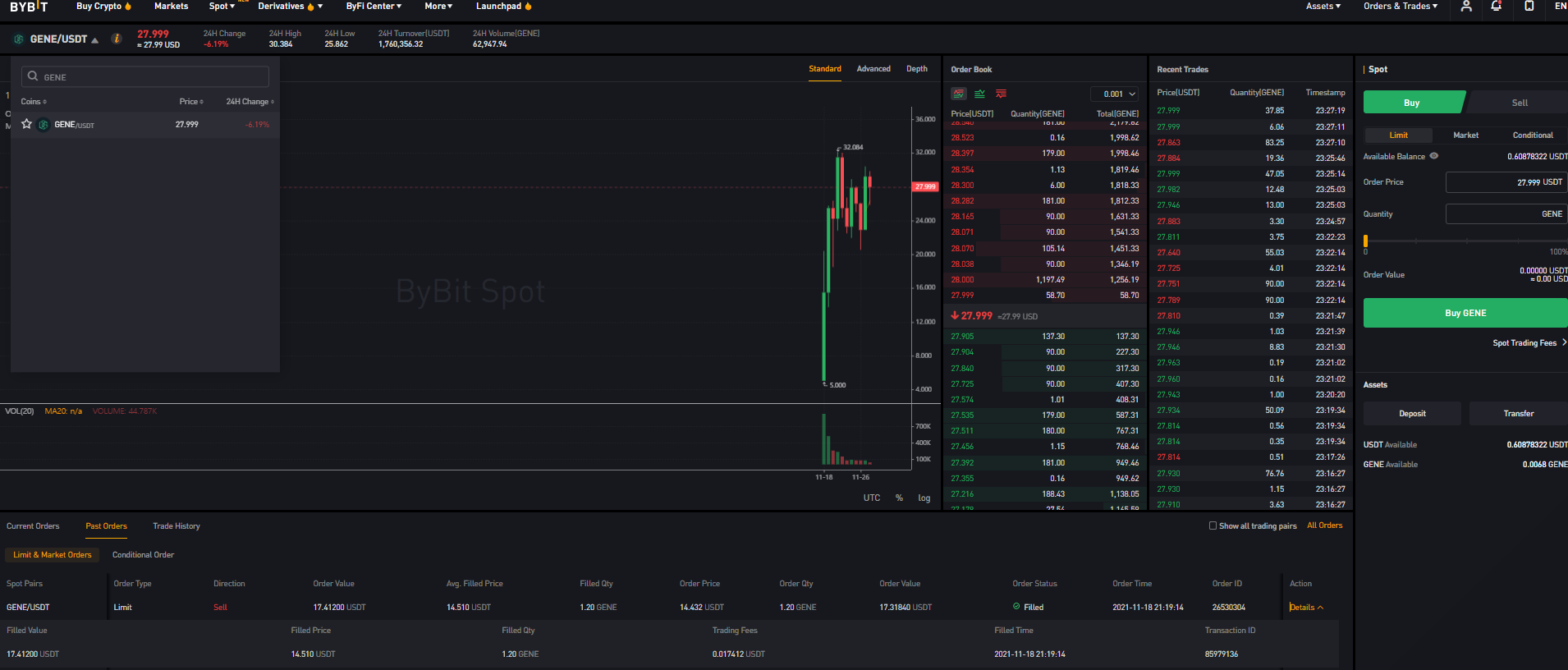1568x670 pixels.
Task: Click the GENE coin search field
Action: [x=145, y=76]
